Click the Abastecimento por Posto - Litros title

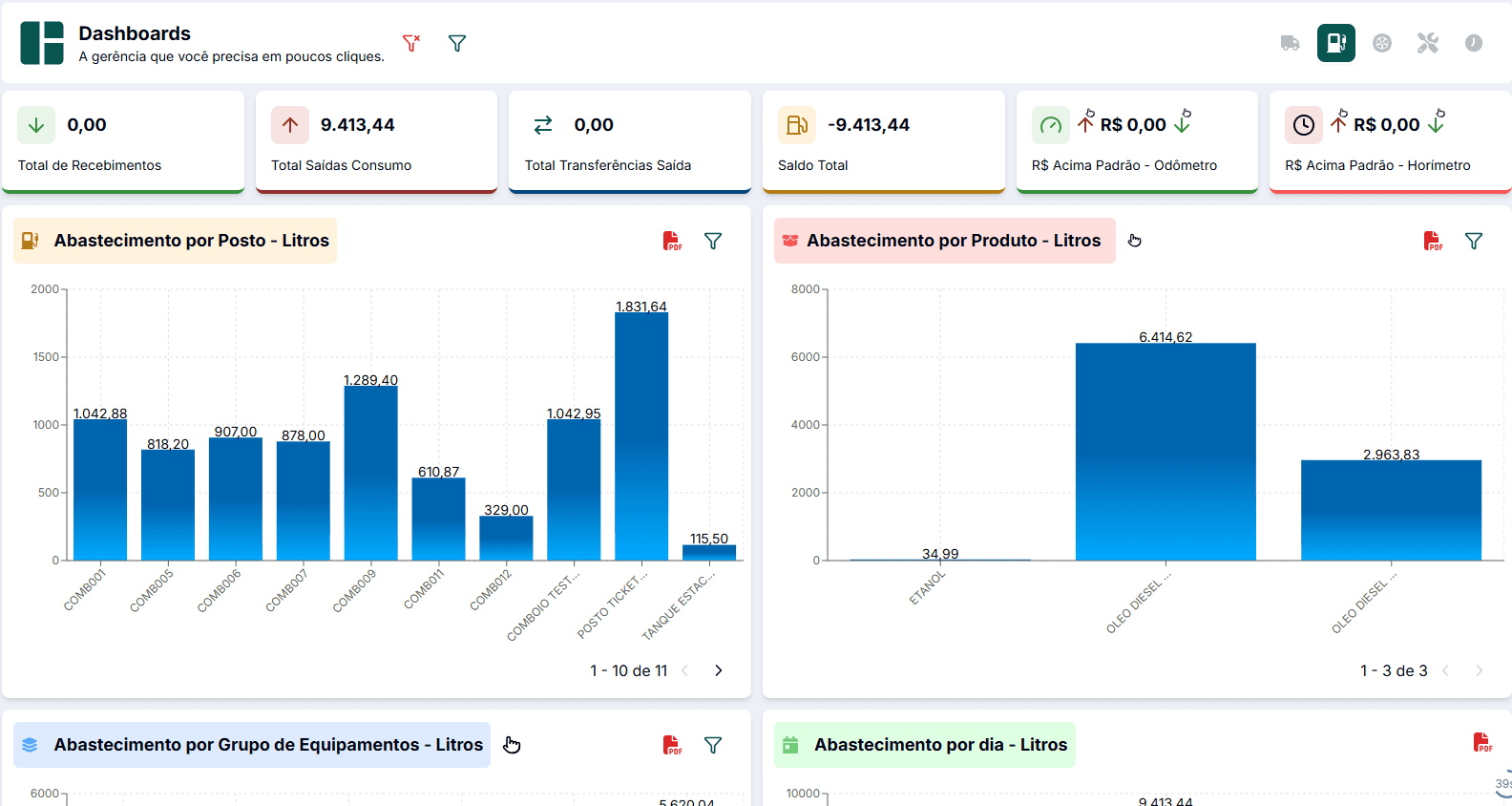click(x=192, y=241)
